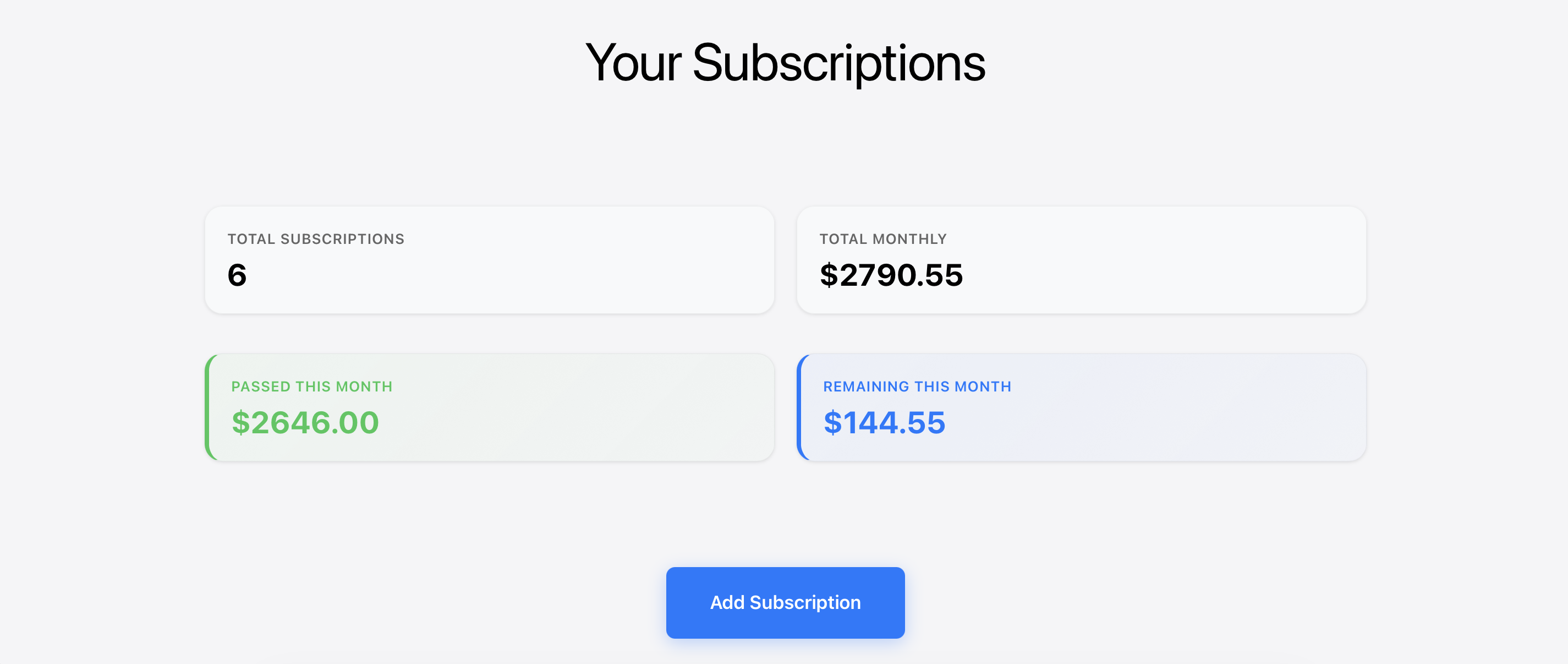Image resolution: width=1568 pixels, height=664 pixels.
Task: Click the green $2646.00 amount
Action: tap(304, 423)
